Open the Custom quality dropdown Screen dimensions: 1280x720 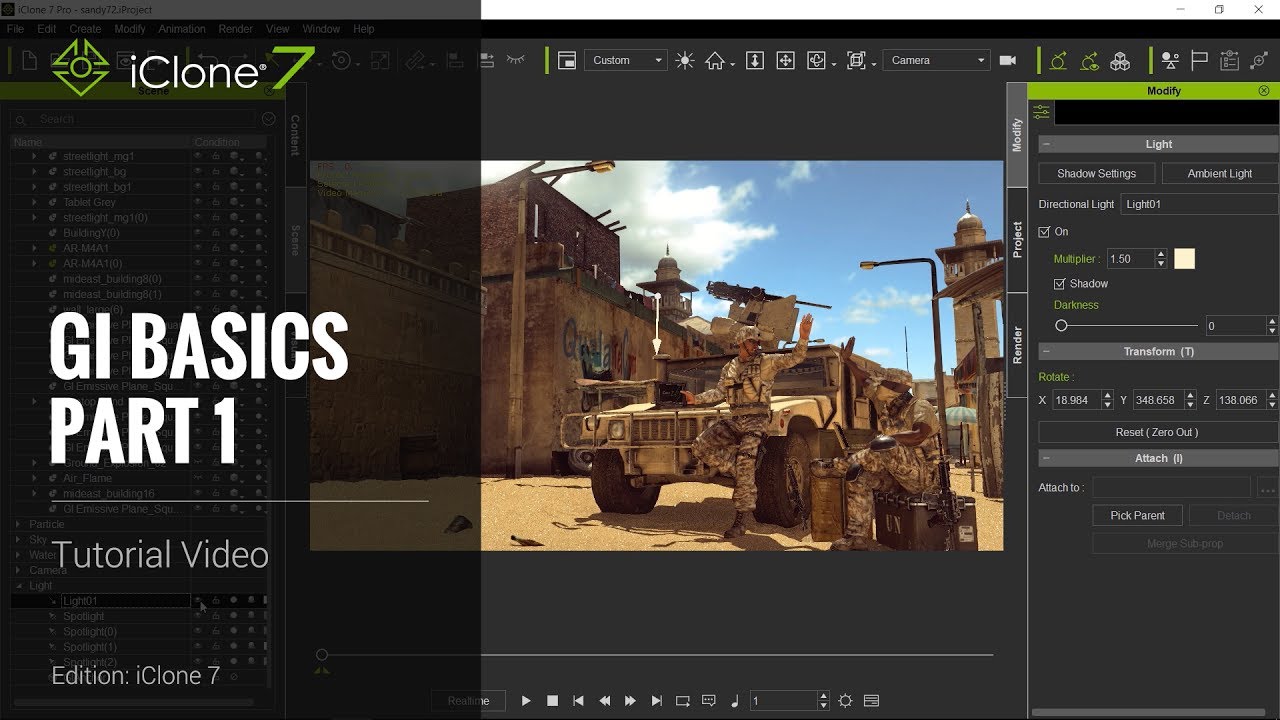[626, 60]
